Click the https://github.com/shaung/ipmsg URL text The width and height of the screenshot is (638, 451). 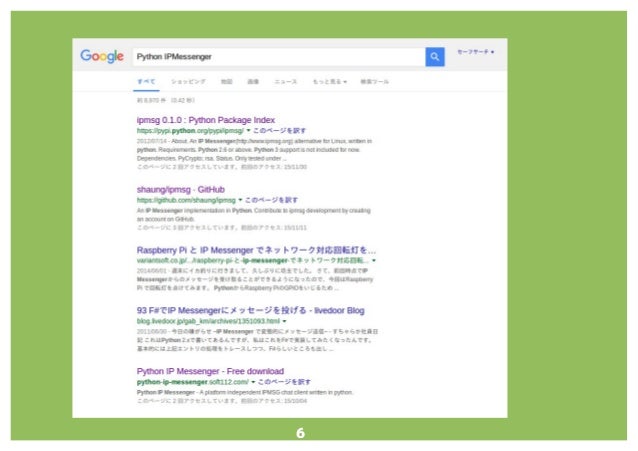pos(186,200)
